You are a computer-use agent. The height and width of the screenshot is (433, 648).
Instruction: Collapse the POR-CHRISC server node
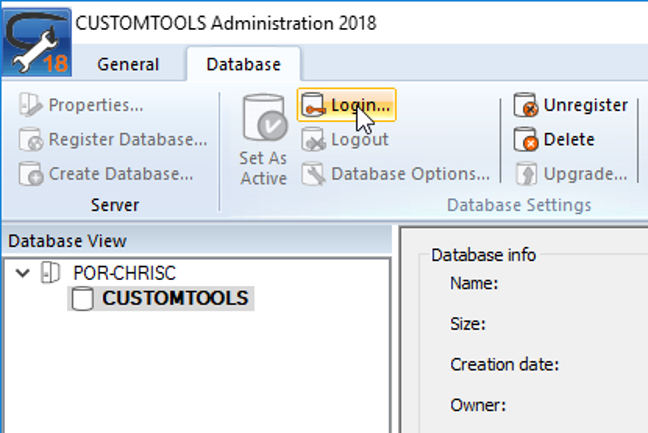pyautogui.click(x=22, y=273)
